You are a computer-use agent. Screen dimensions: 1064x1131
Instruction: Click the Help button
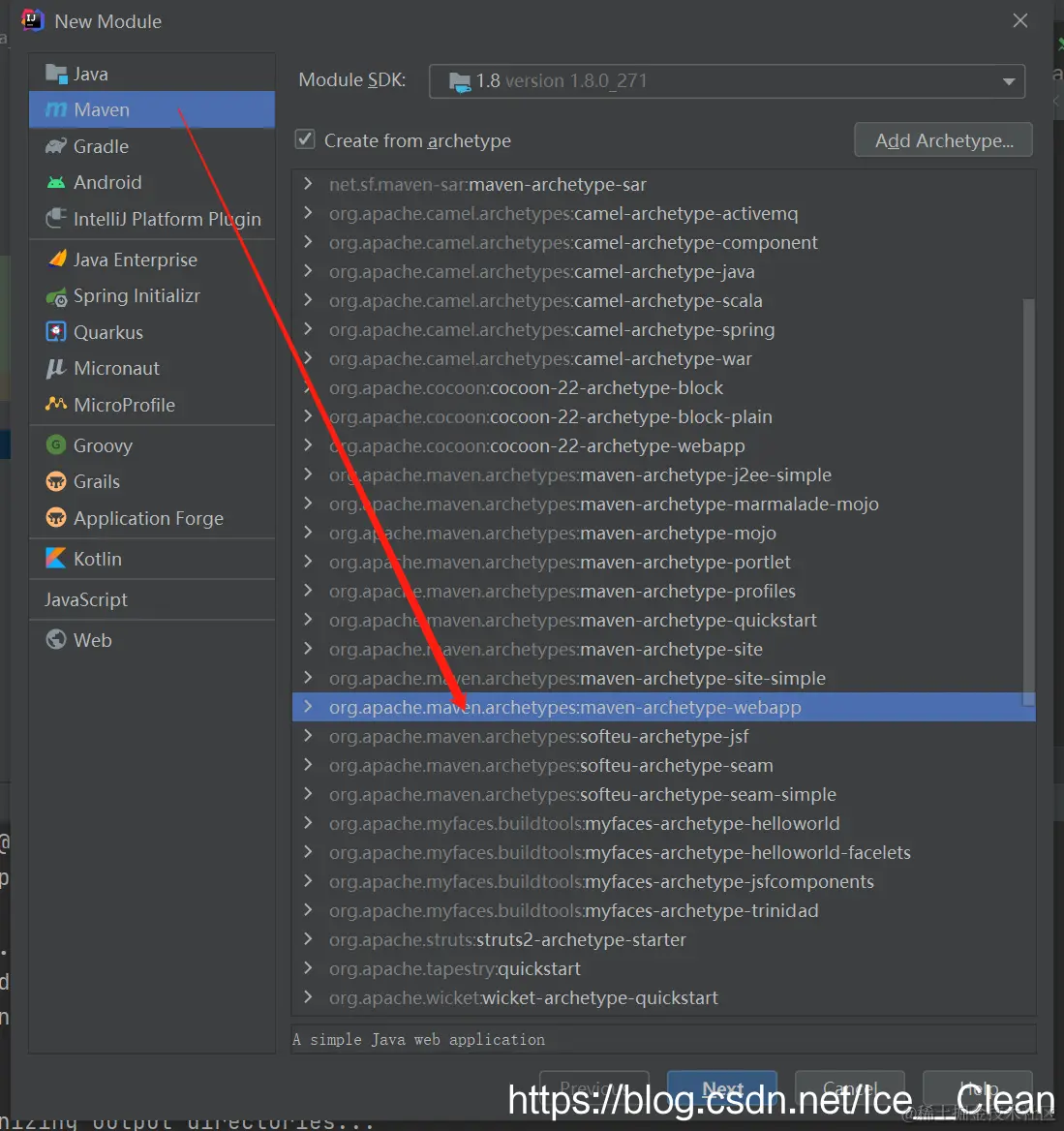tap(978, 1087)
